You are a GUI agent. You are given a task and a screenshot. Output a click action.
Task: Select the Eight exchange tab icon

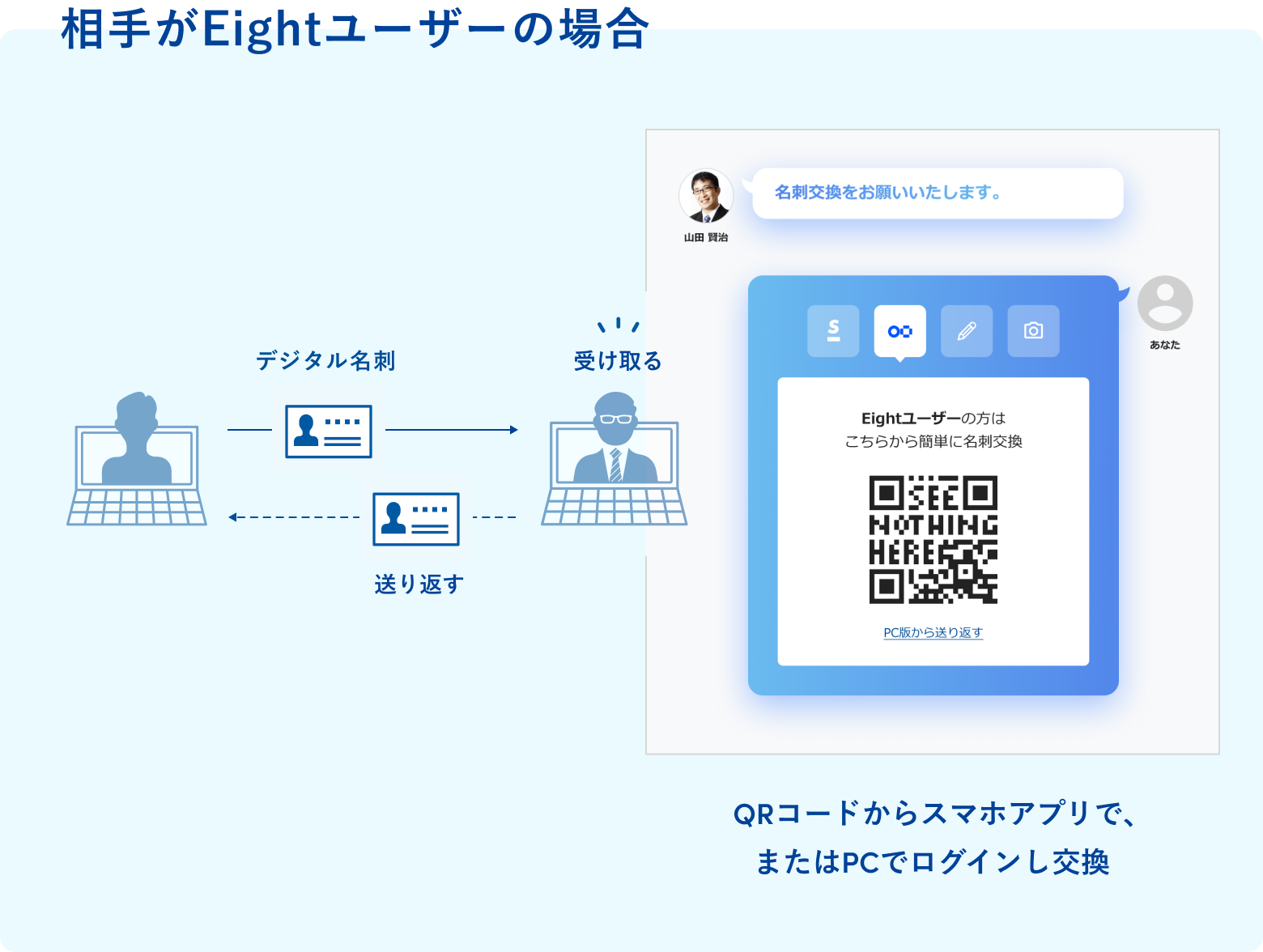tap(899, 330)
